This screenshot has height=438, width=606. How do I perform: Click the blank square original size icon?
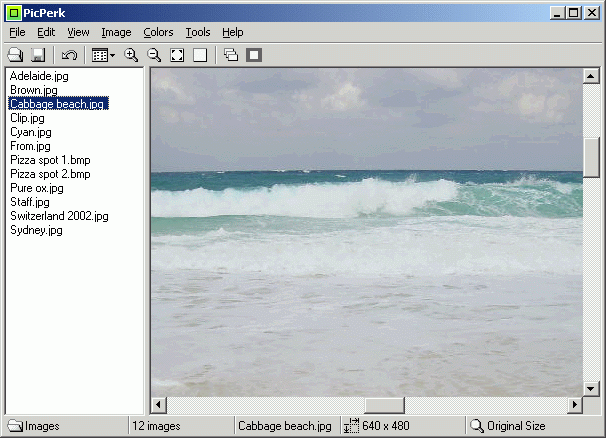(x=200, y=55)
